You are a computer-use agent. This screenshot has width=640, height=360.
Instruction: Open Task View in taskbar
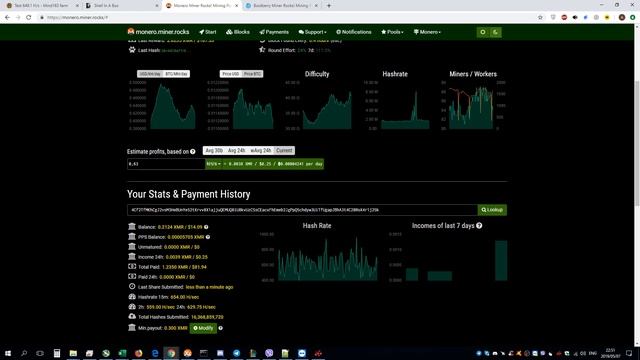[40, 353]
